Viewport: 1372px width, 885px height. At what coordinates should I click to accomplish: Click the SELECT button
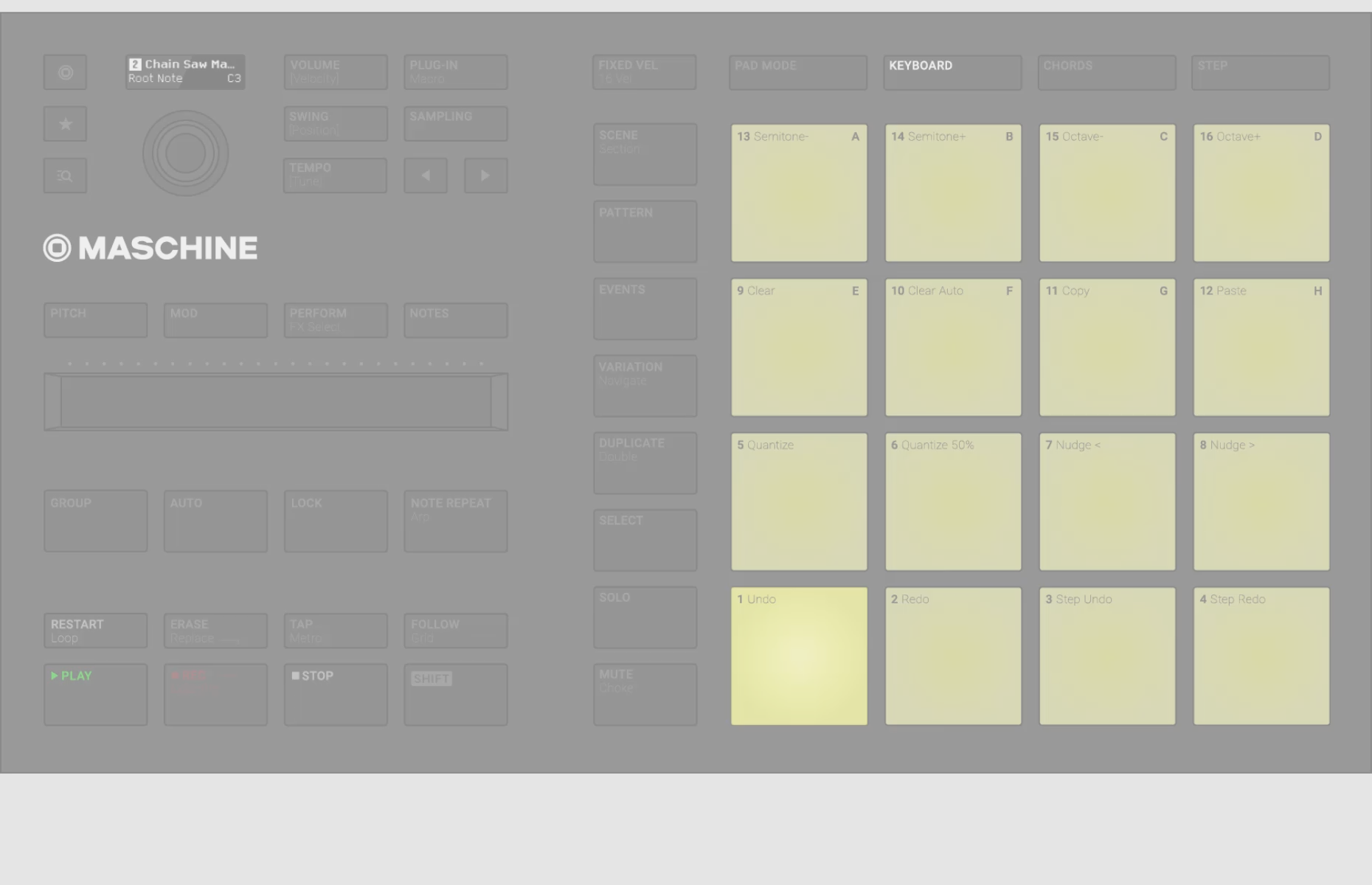coord(645,540)
